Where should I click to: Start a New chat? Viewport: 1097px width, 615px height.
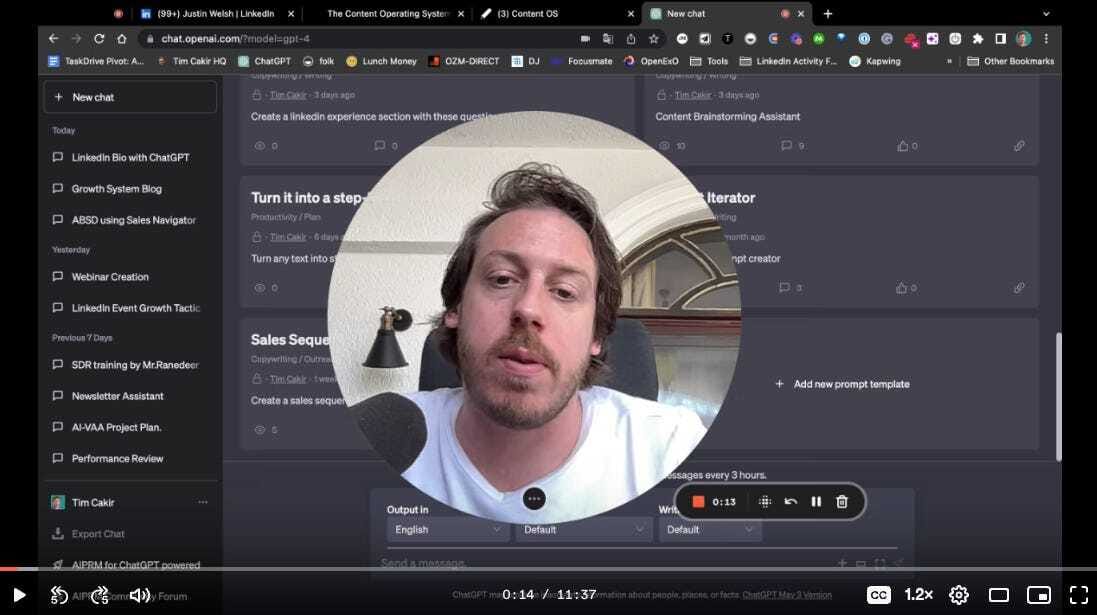coord(130,97)
